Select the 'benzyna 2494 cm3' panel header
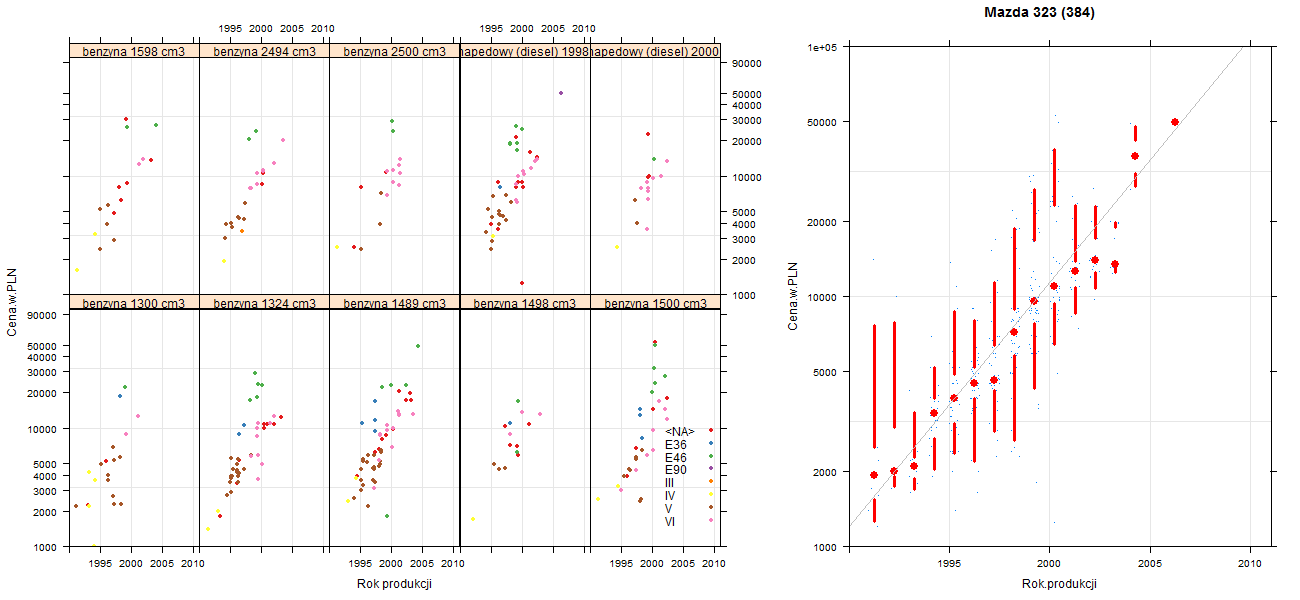This screenshot has width=1300, height=600. [264, 51]
